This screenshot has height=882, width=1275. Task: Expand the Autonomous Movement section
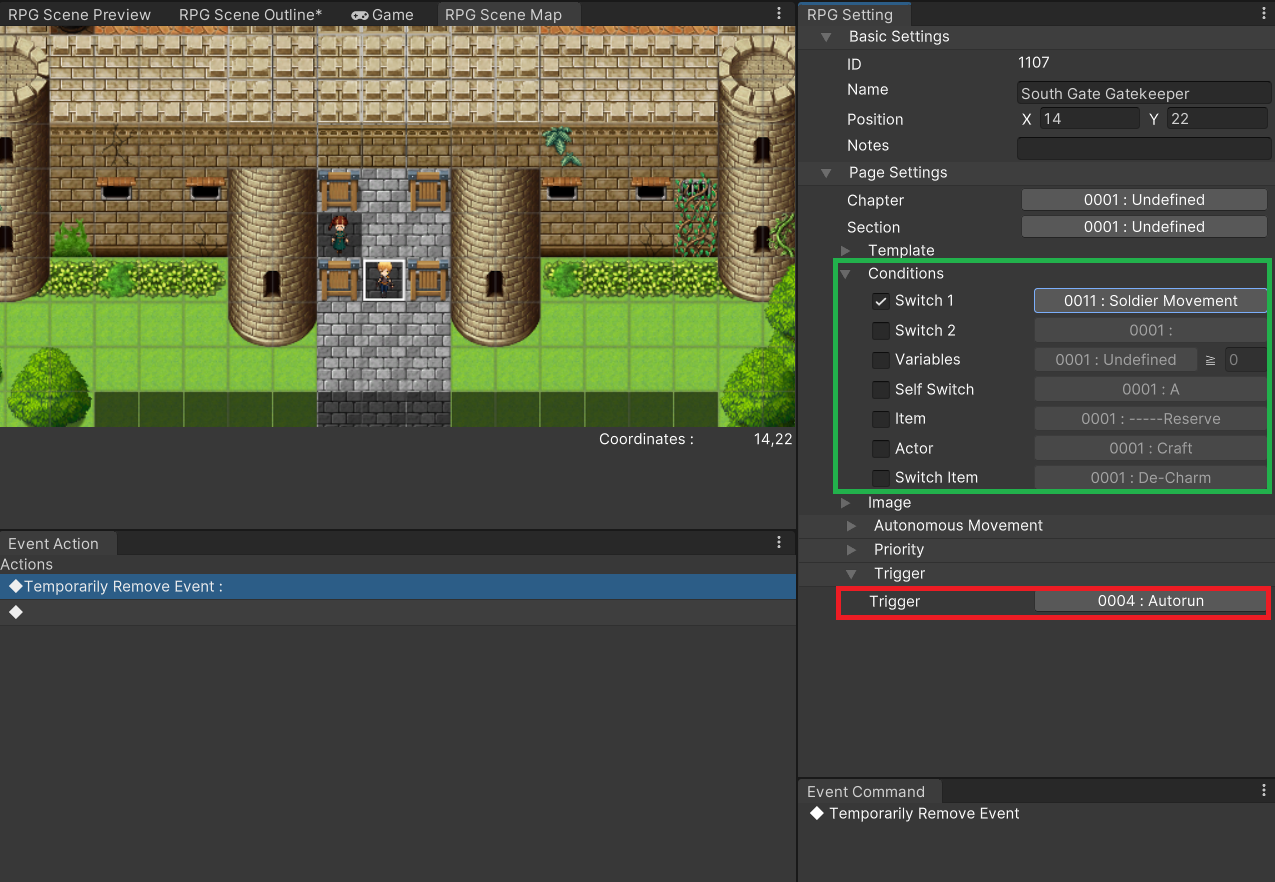851,525
